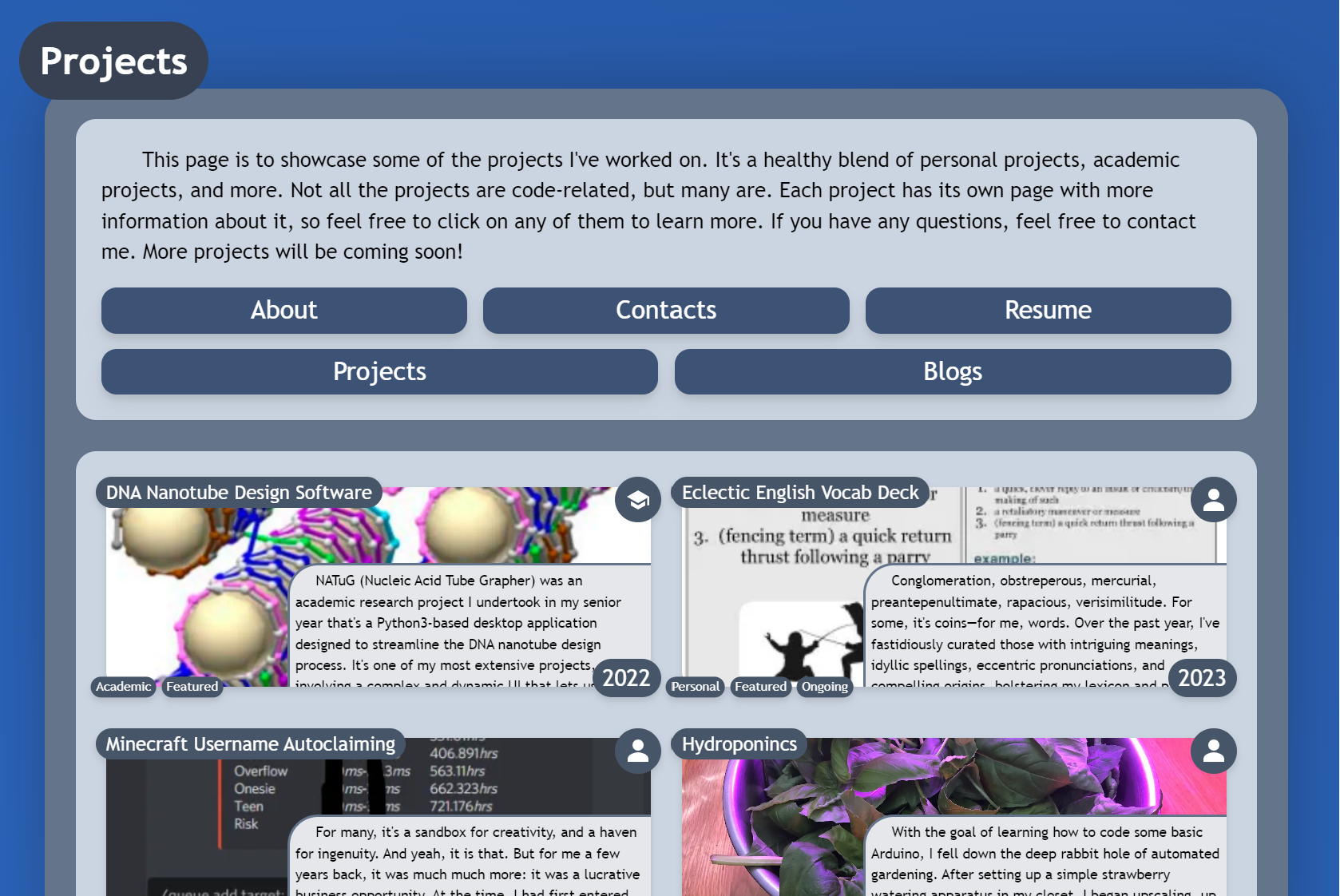This screenshot has height=896, width=1340.
Task: Click the person icon on Eclectic English Vocab Deck
Action: (1213, 500)
